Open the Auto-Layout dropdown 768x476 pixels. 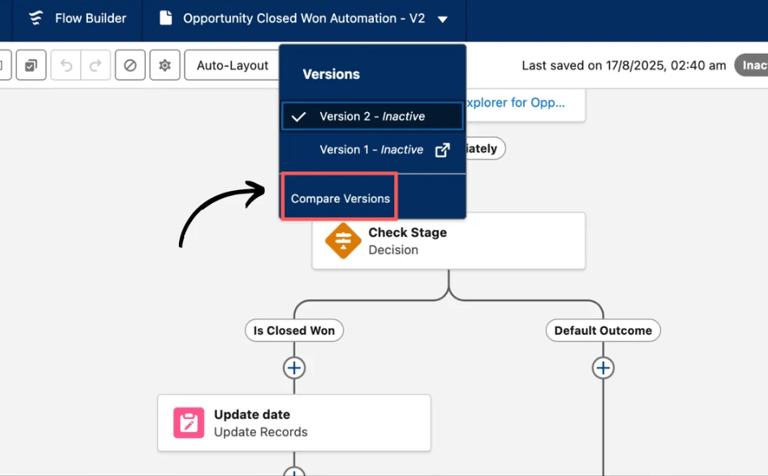click(x=232, y=66)
